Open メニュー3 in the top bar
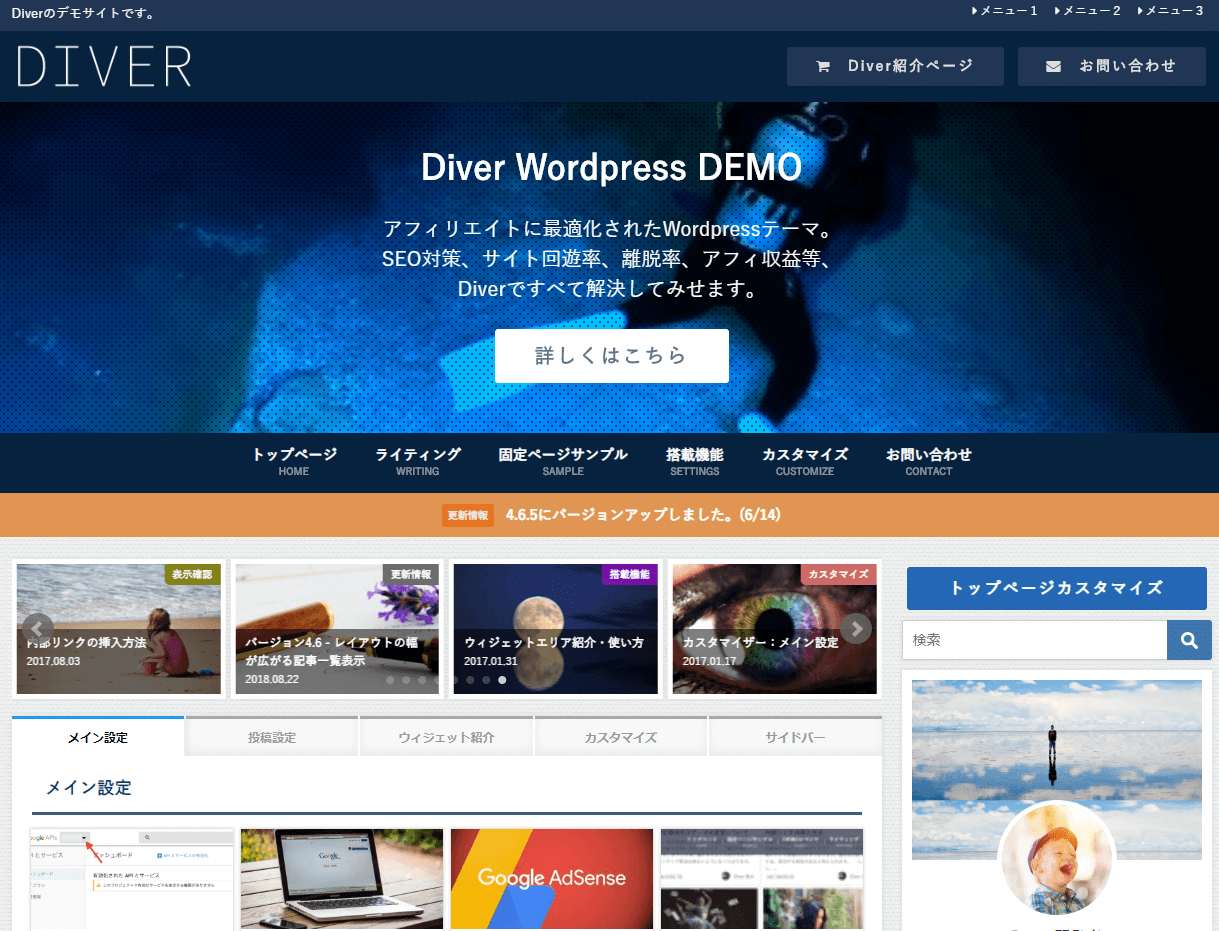Viewport: 1219px width, 931px height. point(1171,11)
